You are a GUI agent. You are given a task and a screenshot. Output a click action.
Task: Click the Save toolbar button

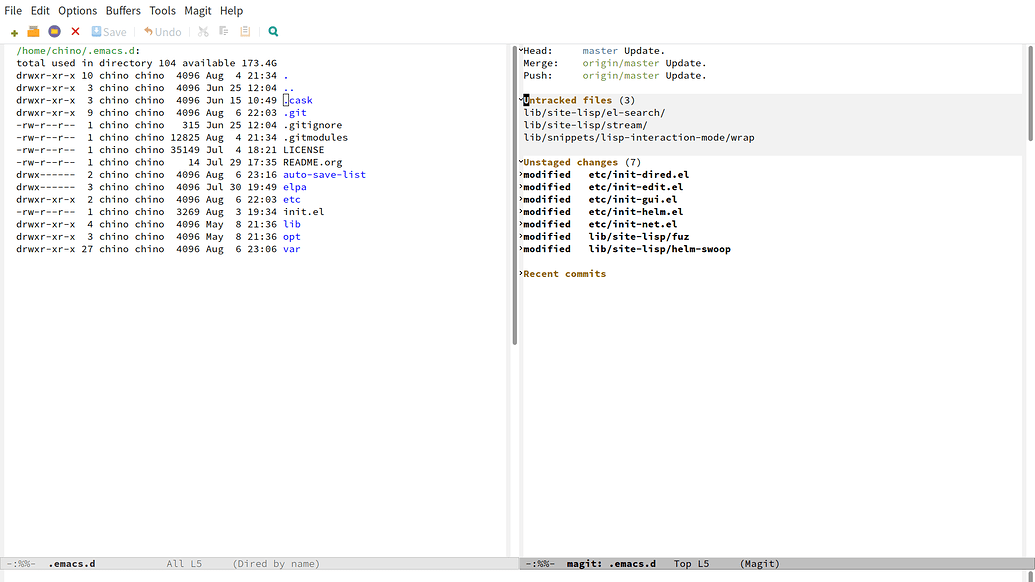click(109, 32)
